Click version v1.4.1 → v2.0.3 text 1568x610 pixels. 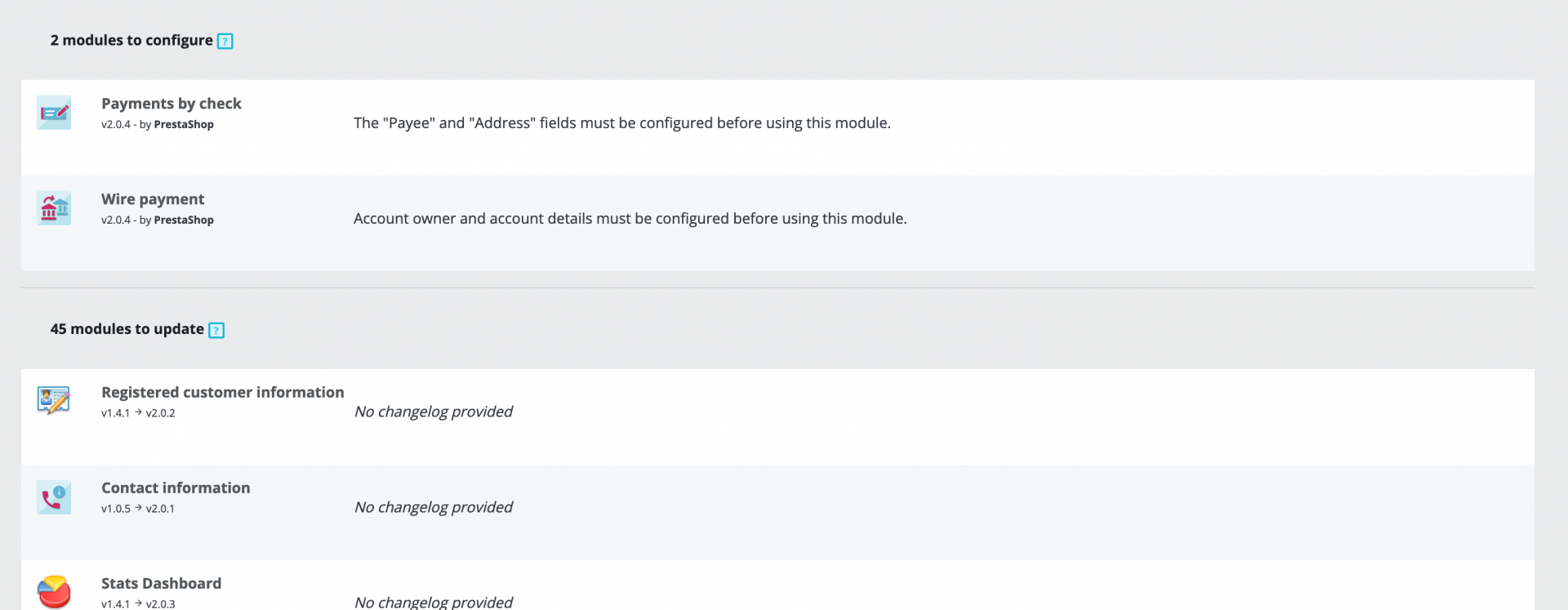[138, 603]
